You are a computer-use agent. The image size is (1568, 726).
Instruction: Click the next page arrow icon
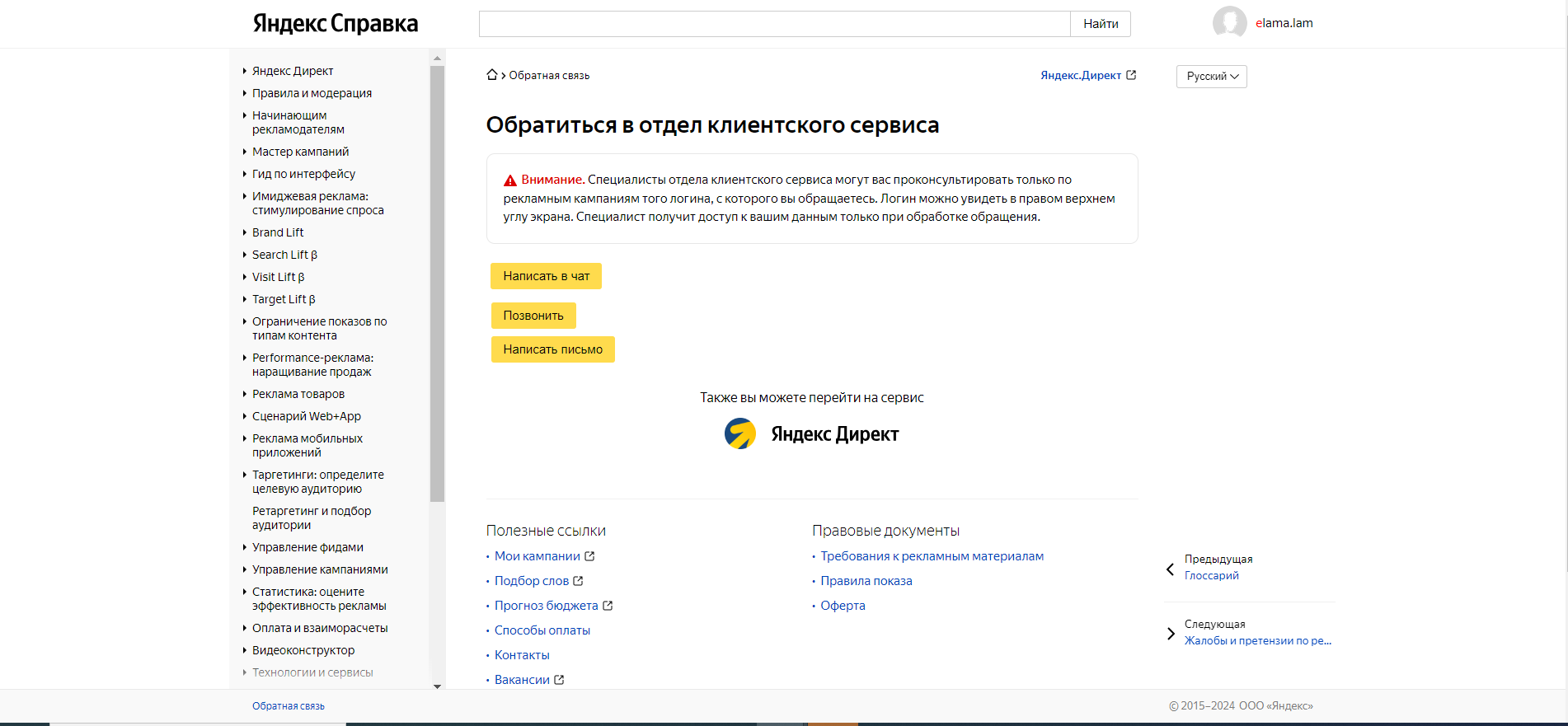(1171, 634)
